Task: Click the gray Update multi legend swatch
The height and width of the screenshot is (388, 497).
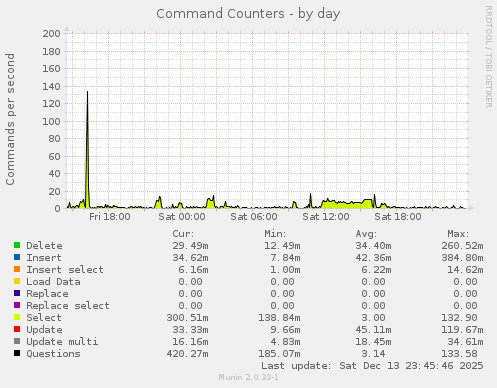Action: (17, 341)
